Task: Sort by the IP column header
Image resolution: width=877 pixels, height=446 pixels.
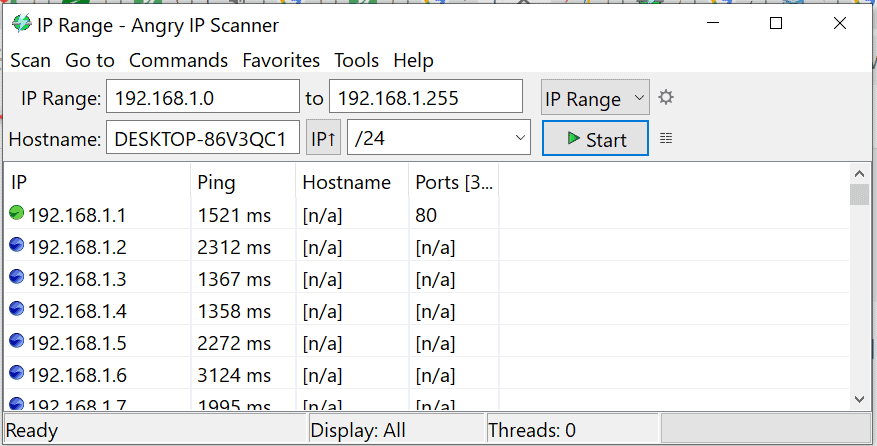Action: [x=97, y=182]
